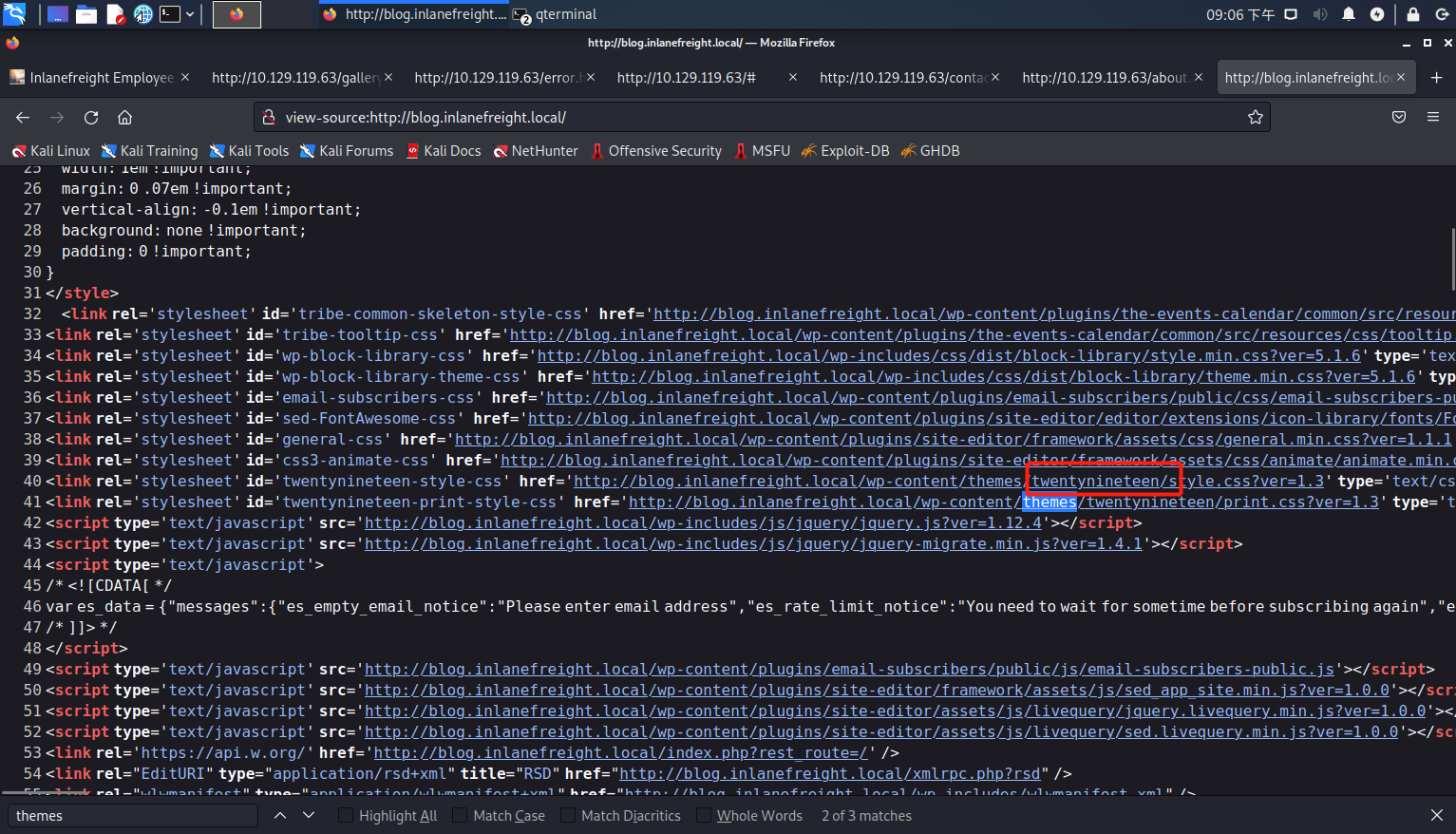The width and height of the screenshot is (1456, 834).
Task: Click the 09:06 panel clock
Action: (x=1240, y=14)
